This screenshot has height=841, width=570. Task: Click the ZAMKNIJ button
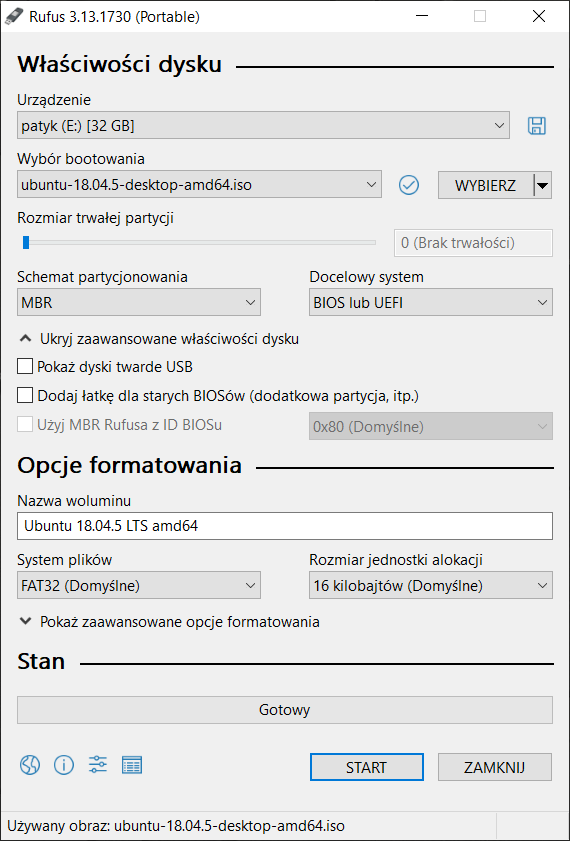pyautogui.click(x=494, y=768)
